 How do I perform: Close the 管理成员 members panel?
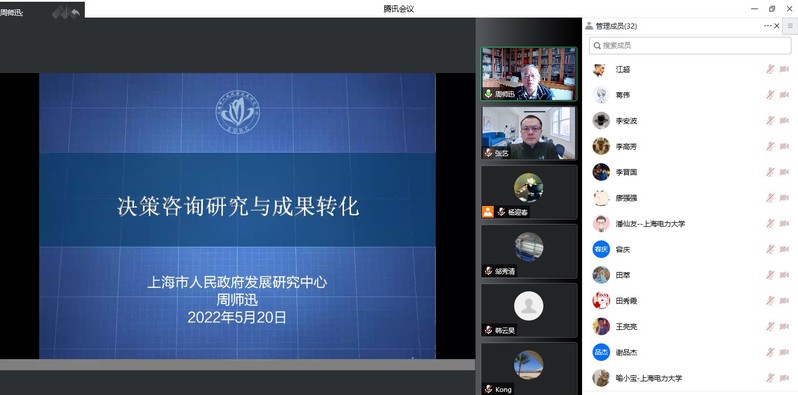(777, 26)
